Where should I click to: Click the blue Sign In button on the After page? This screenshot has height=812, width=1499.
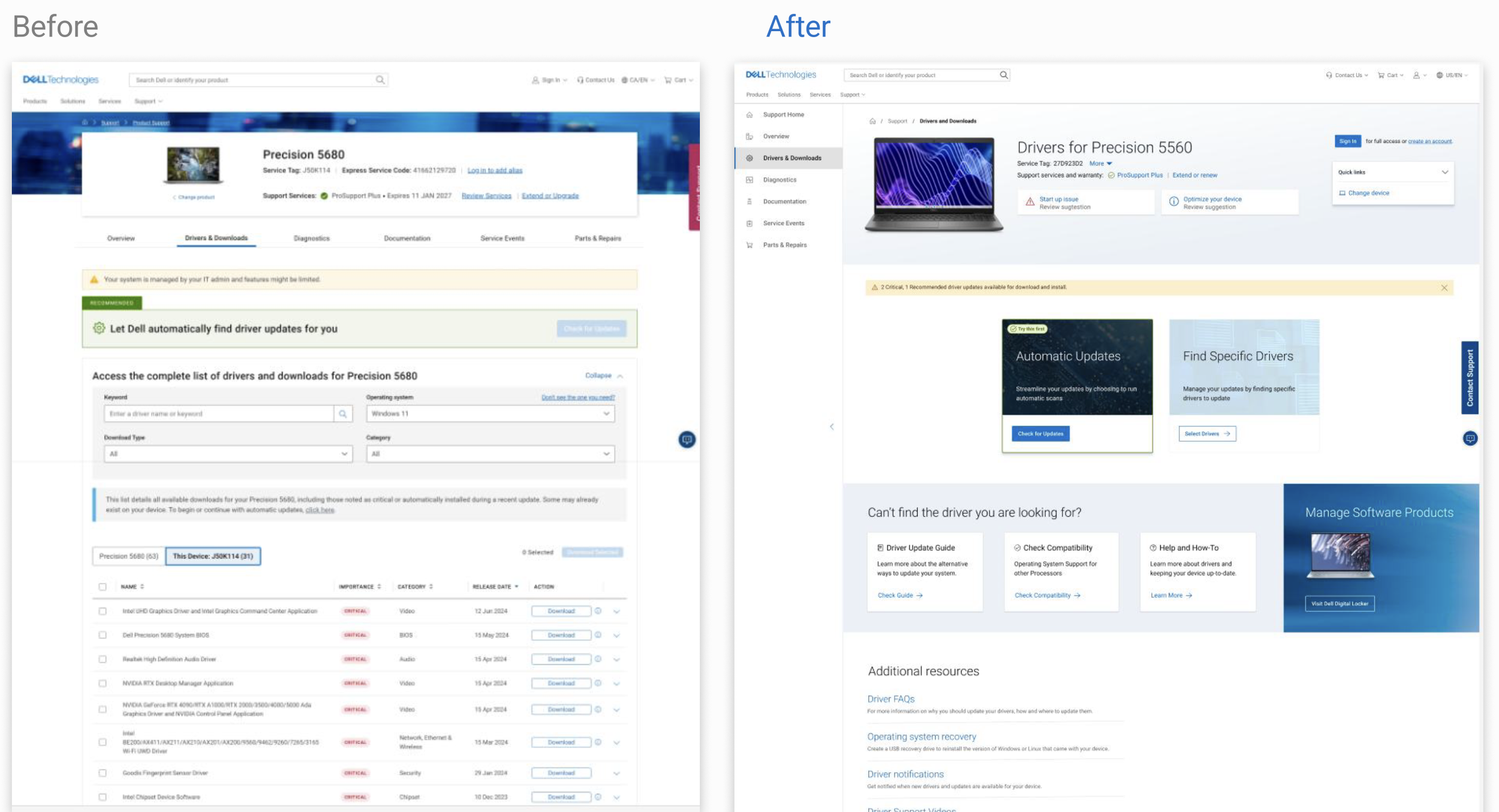pyautogui.click(x=1347, y=141)
